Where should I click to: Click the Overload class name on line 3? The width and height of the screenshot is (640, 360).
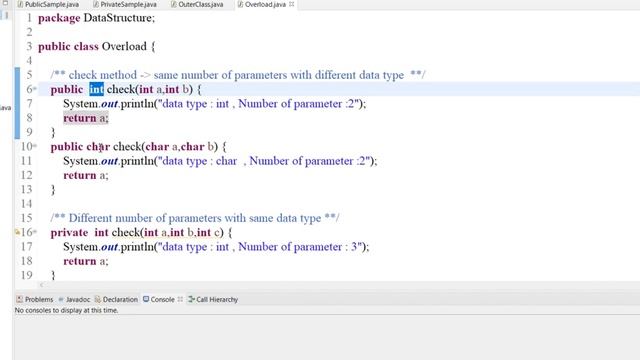(124, 47)
